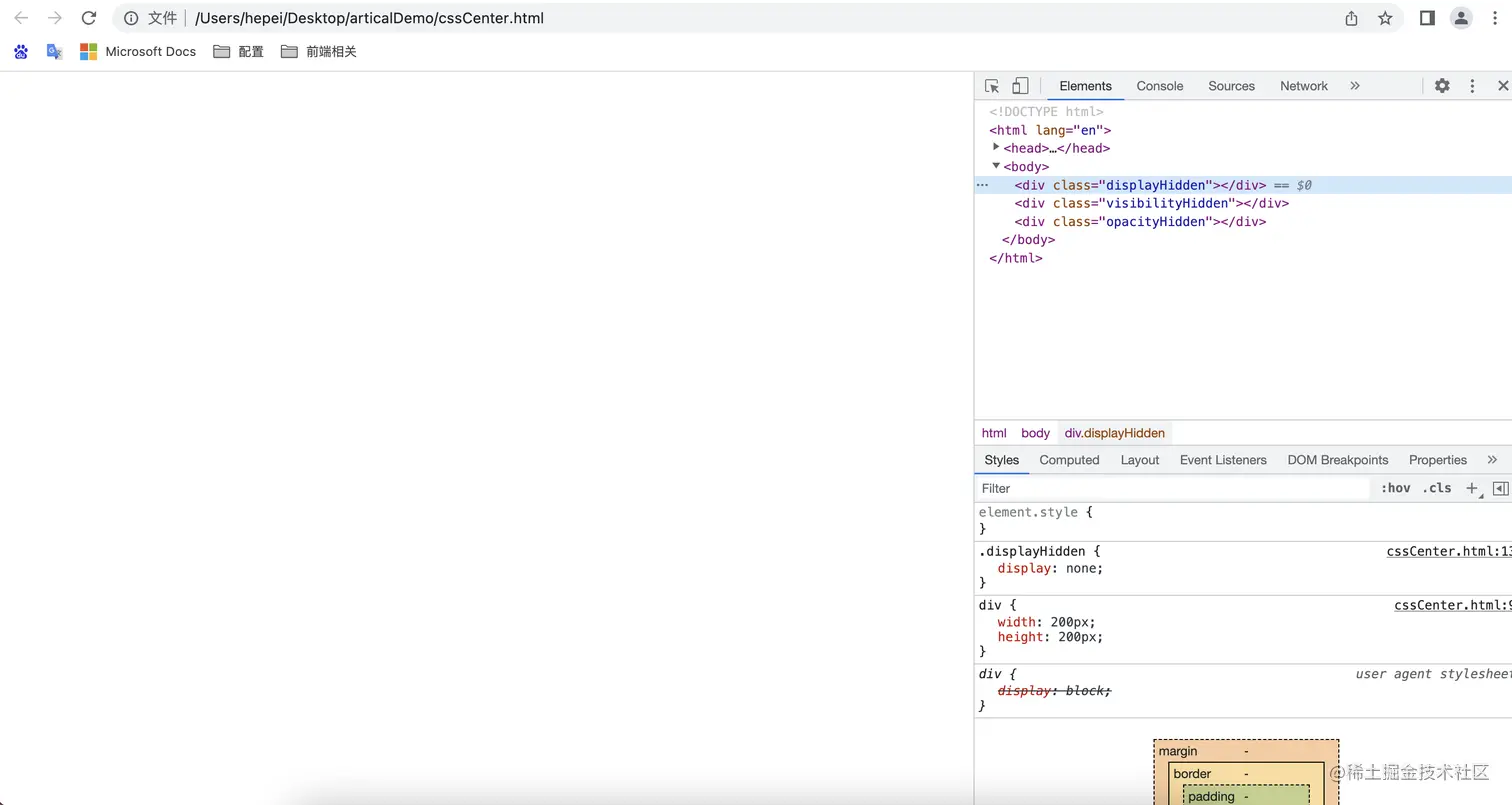The width and height of the screenshot is (1512, 805).
Task: Open the Computed pane tab
Action: click(1069, 460)
